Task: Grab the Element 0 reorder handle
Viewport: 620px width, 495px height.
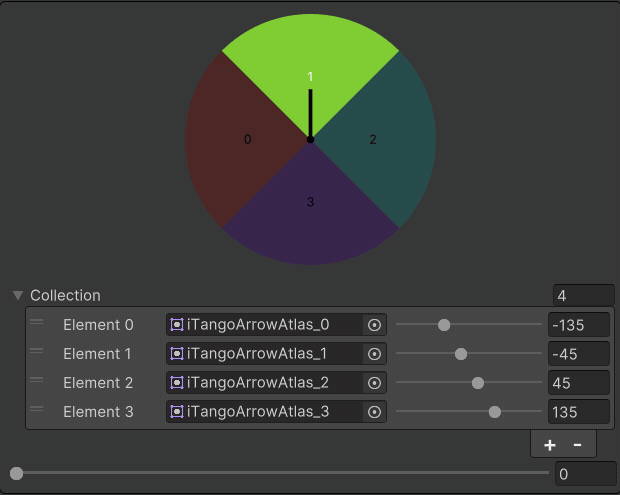Action: [x=36, y=322]
